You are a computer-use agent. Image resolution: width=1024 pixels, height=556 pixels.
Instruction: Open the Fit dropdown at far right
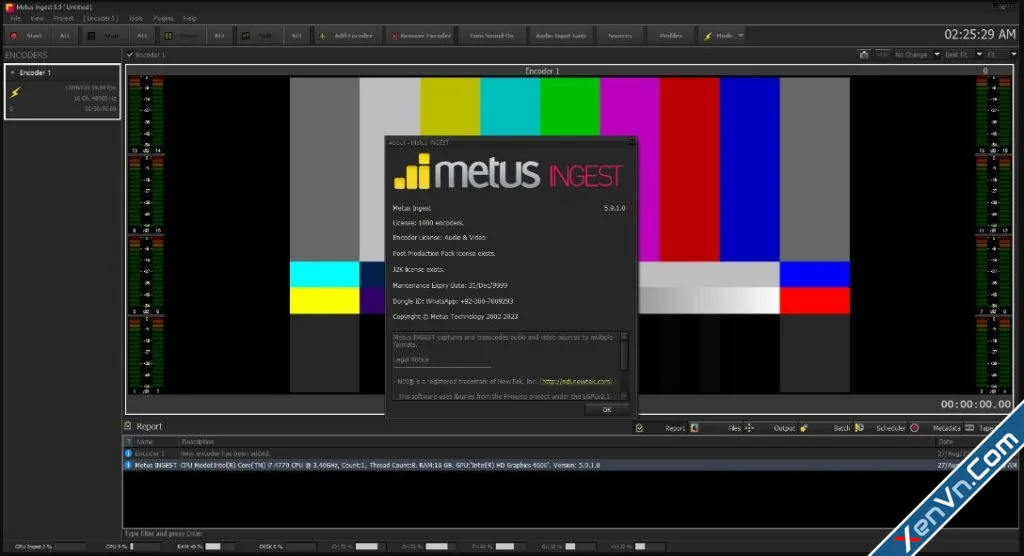pyautogui.click(x=1002, y=55)
